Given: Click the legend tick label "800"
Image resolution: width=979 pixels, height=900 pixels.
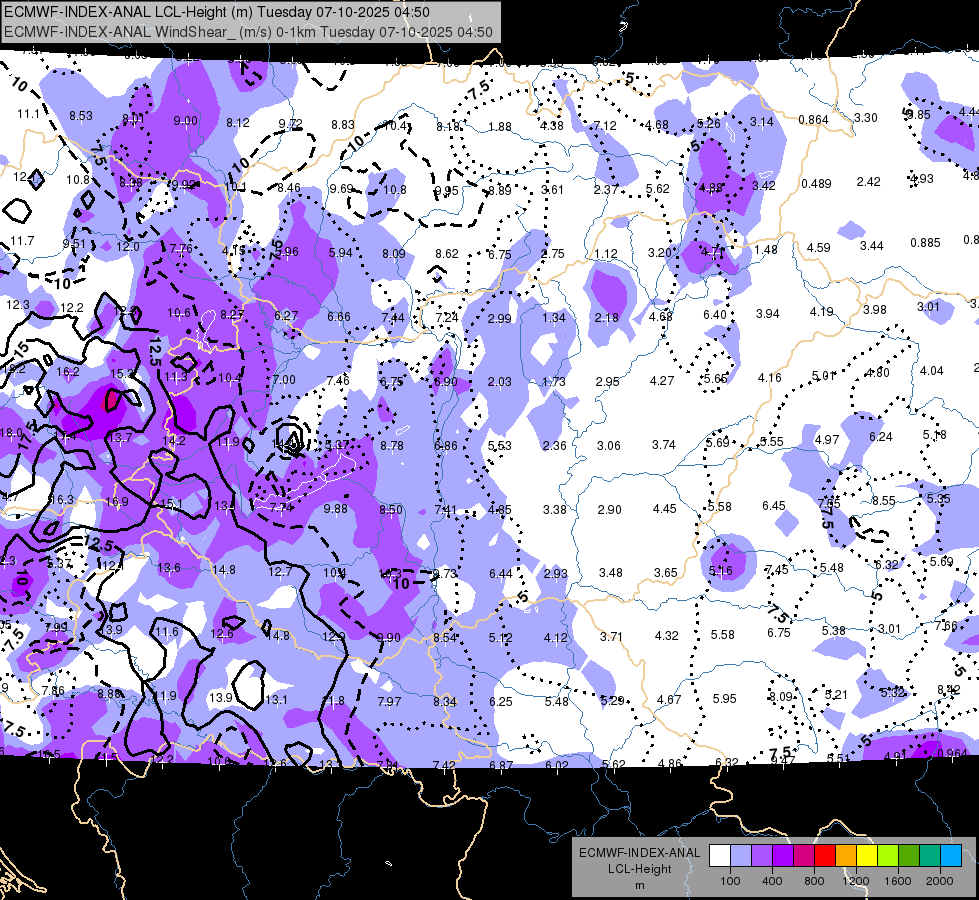Looking at the screenshot, I should 814,881.
